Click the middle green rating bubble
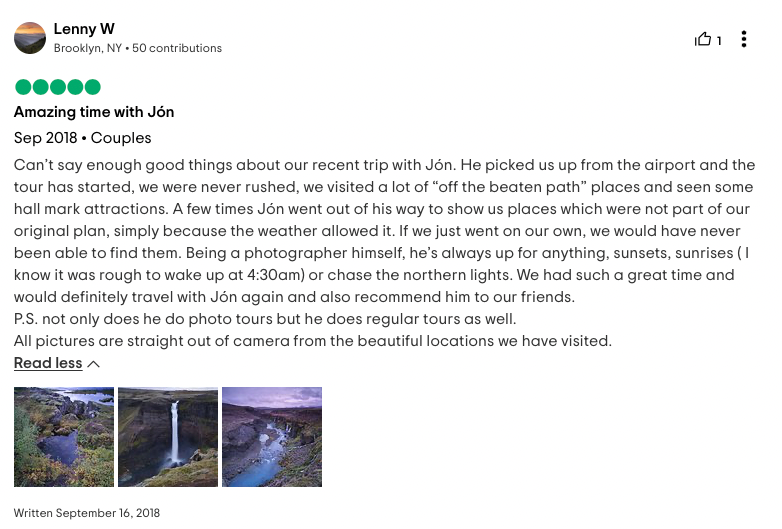This screenshot has width=782, height=529. pos(58,87)
